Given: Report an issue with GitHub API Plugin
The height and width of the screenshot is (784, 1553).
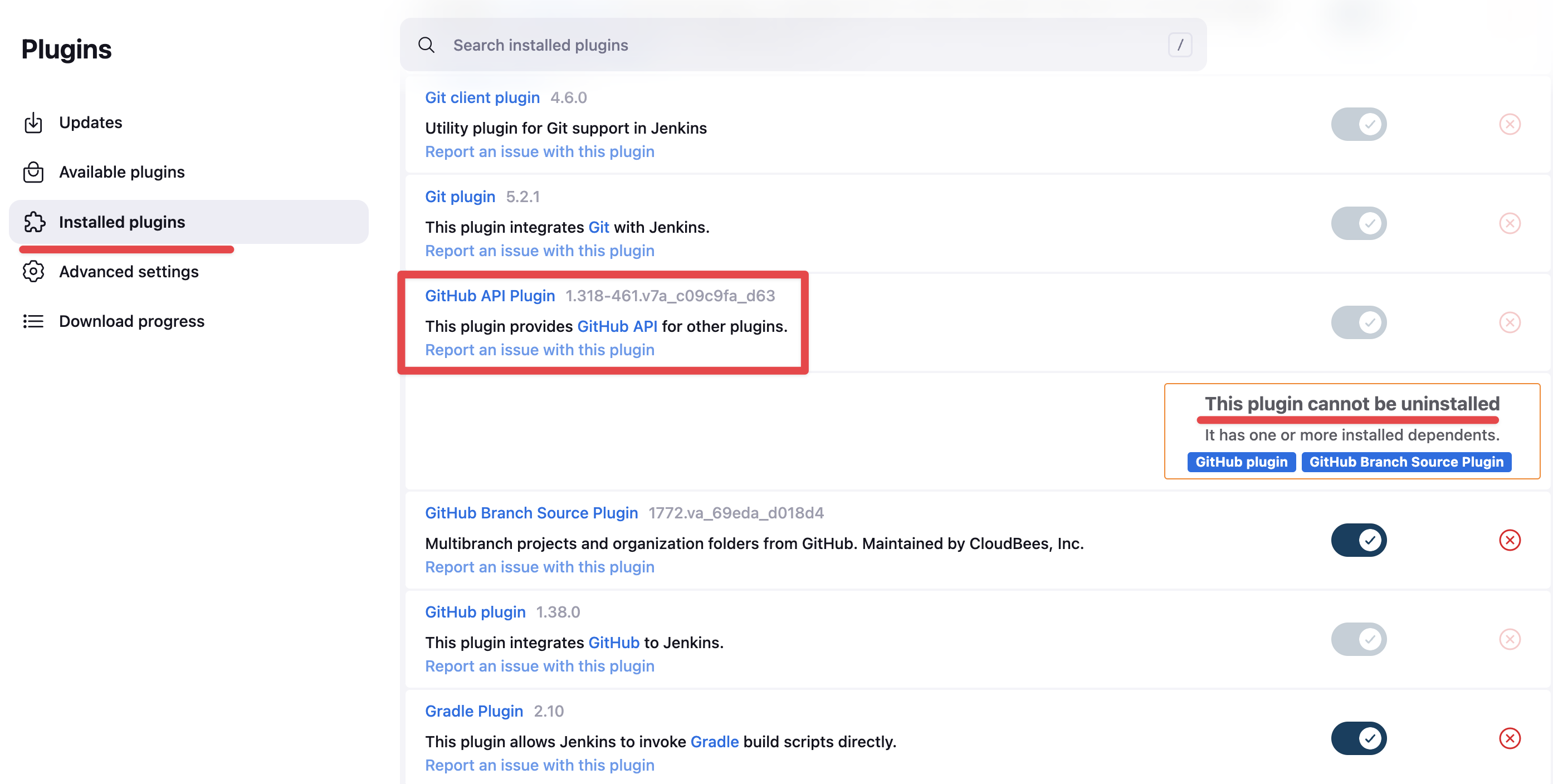Looking at the screenshot, I should click(x=540, y=350).
